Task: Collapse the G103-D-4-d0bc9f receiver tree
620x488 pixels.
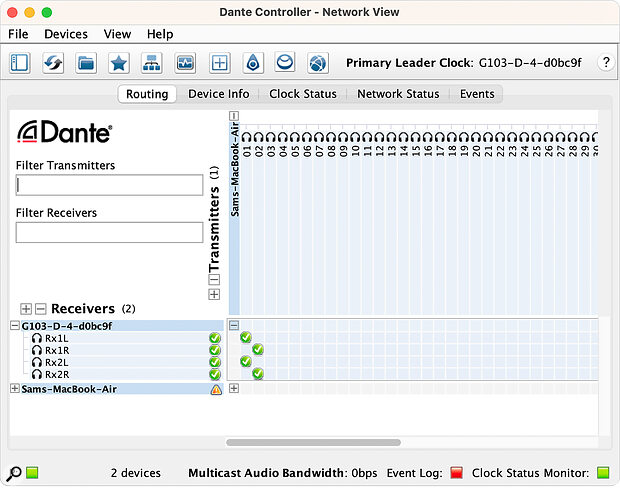Action: [x=15, y=325]
